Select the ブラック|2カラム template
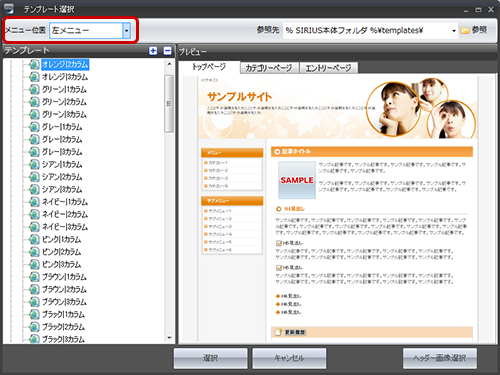Viewport: 500px width, 375px height. point(63,327)
